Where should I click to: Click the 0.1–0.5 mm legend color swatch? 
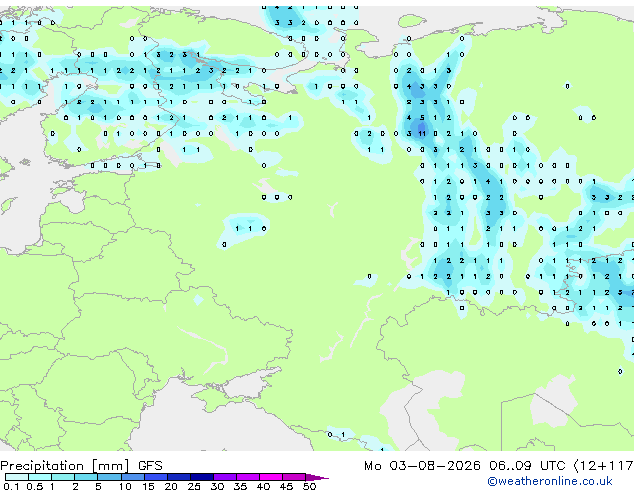tap(17, 477)
